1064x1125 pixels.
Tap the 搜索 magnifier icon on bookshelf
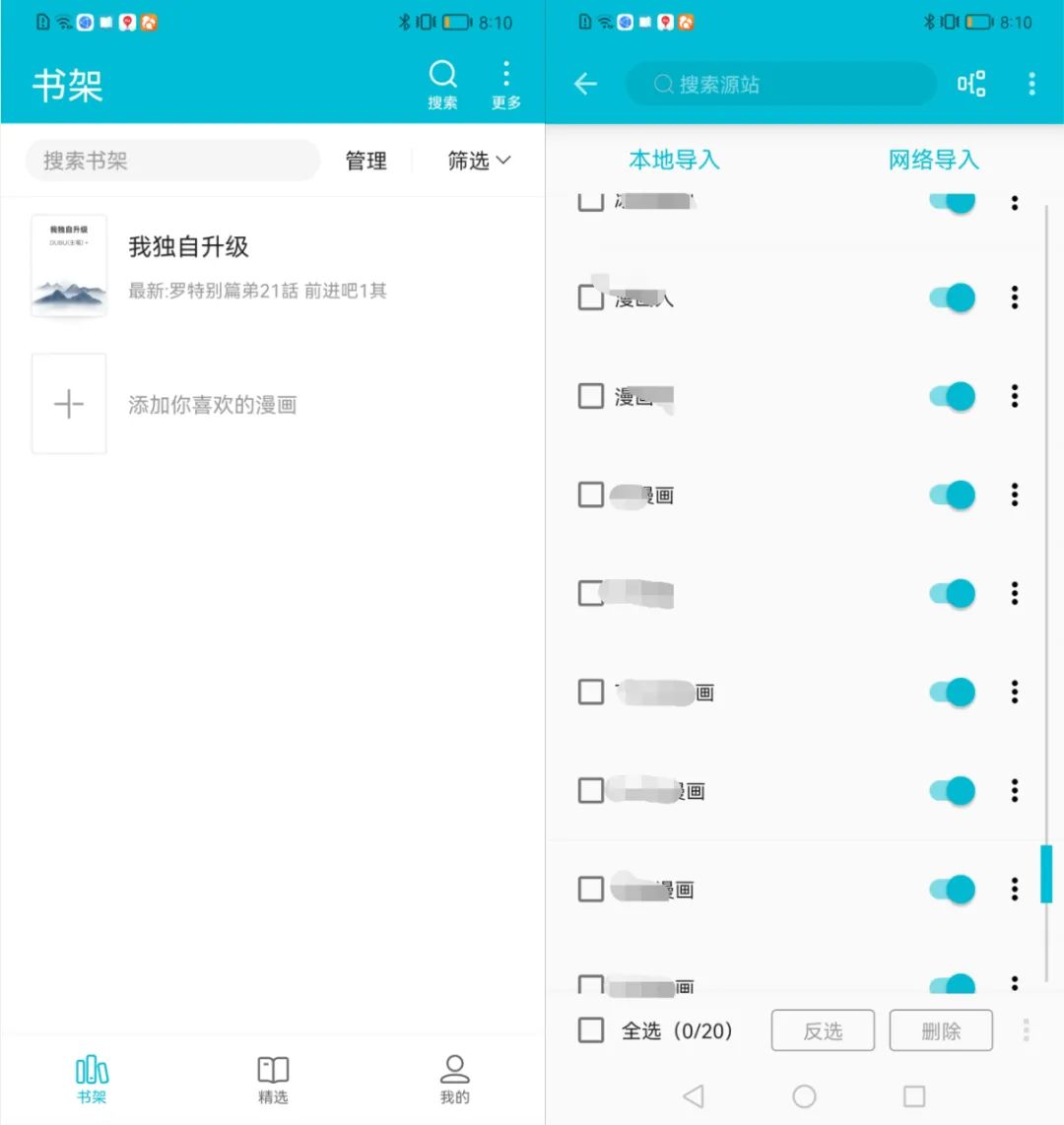point(442,76)
